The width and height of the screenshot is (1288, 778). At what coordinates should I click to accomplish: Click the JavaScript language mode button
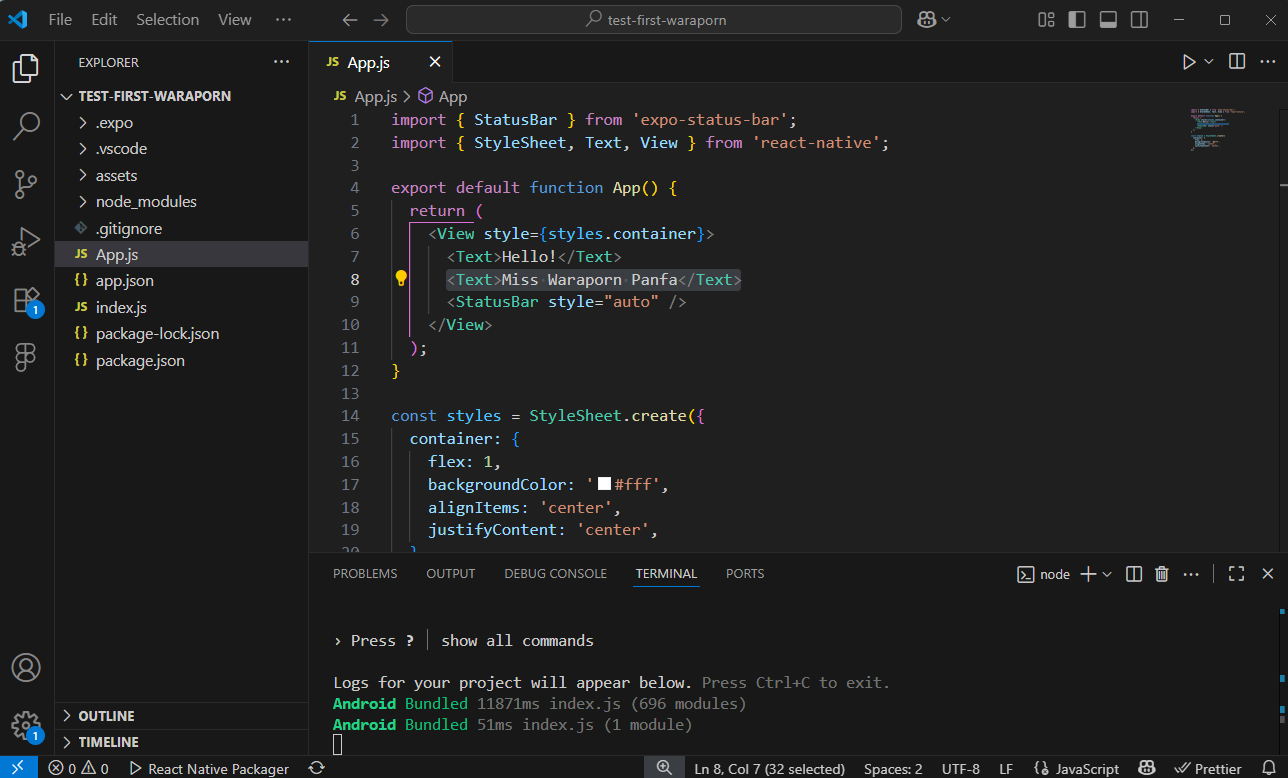pos(1087,769)
